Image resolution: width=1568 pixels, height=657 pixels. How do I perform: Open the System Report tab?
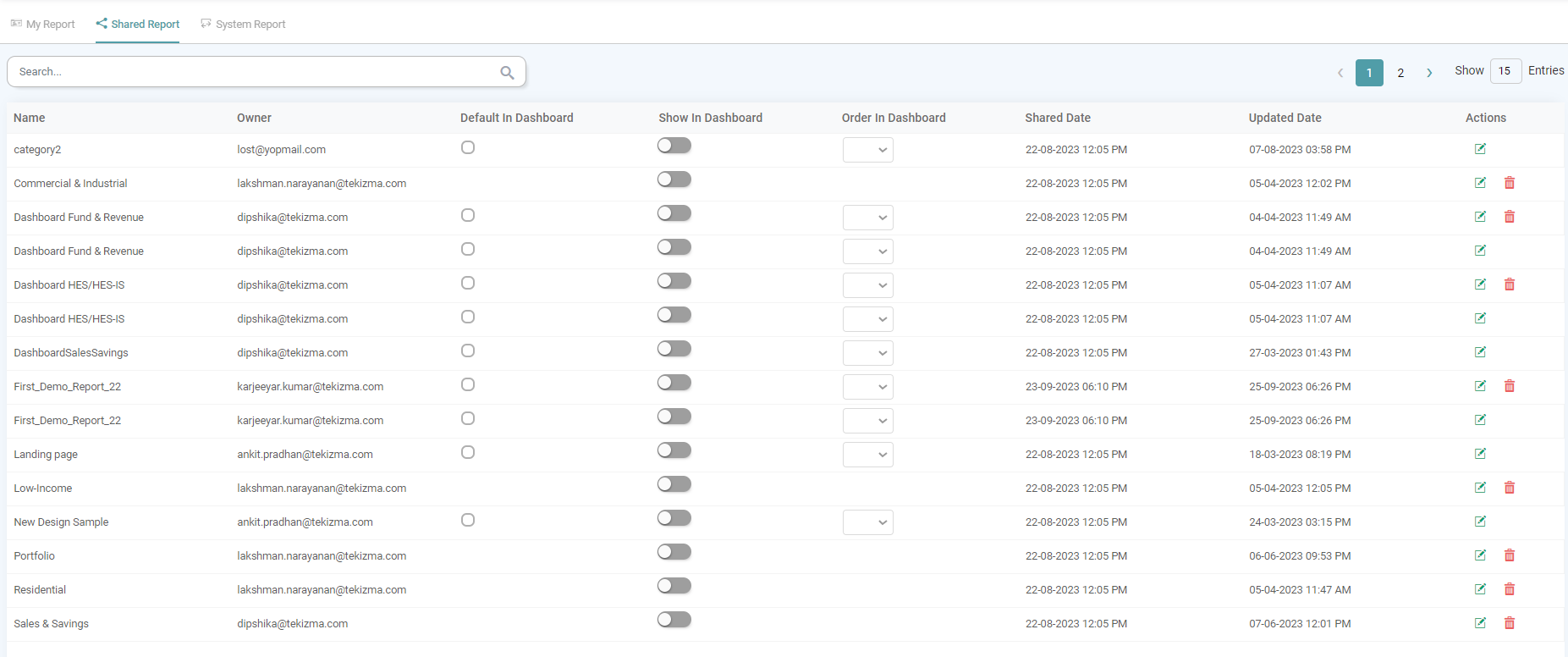243,25
